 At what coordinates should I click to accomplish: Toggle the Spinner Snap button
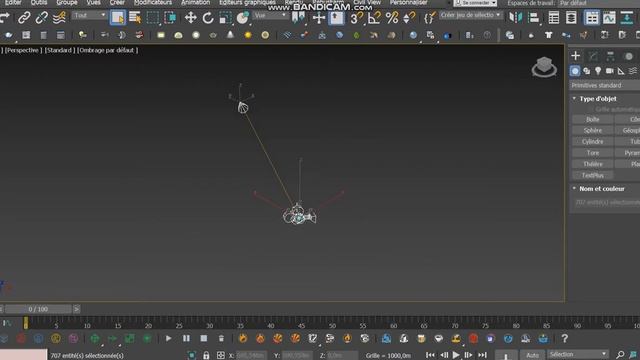409,18
